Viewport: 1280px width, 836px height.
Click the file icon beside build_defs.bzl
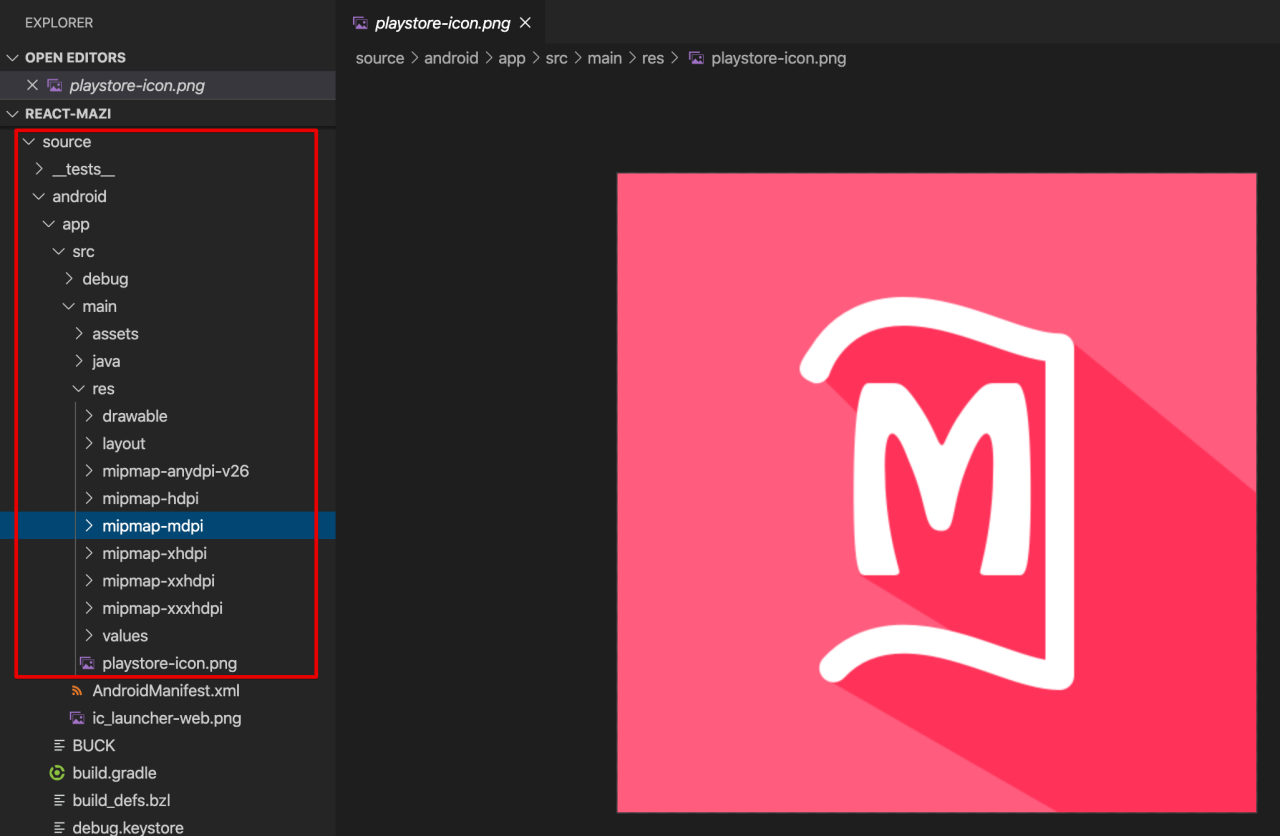click(x=58, y=801)
